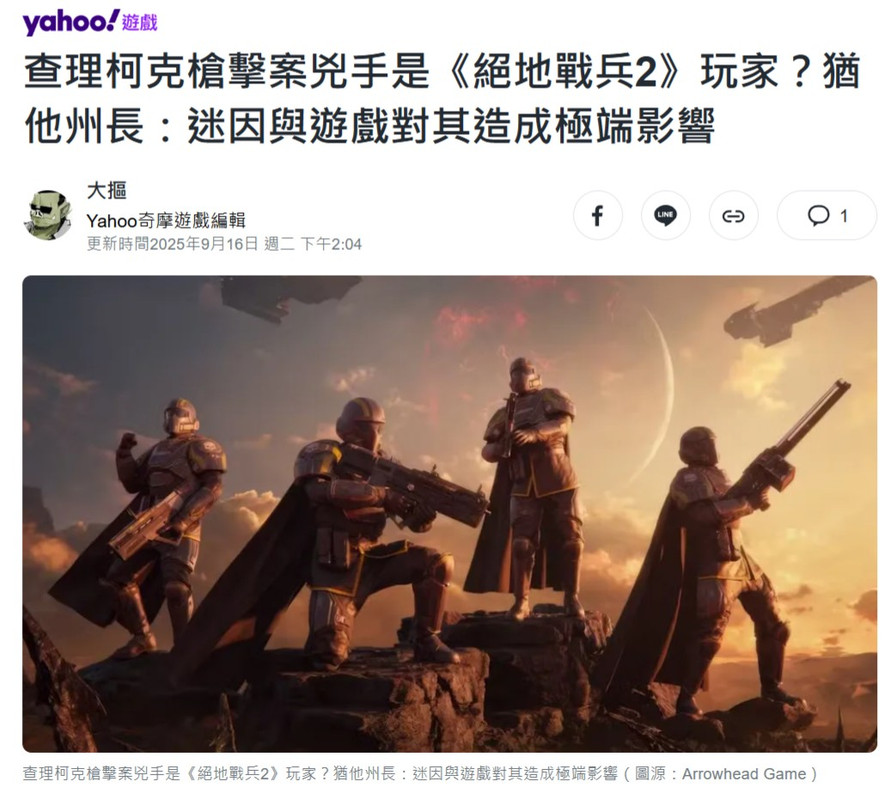Open the 遊戲 section link
The height and width of the screenshot is (800, 890).
coord(140,23)
